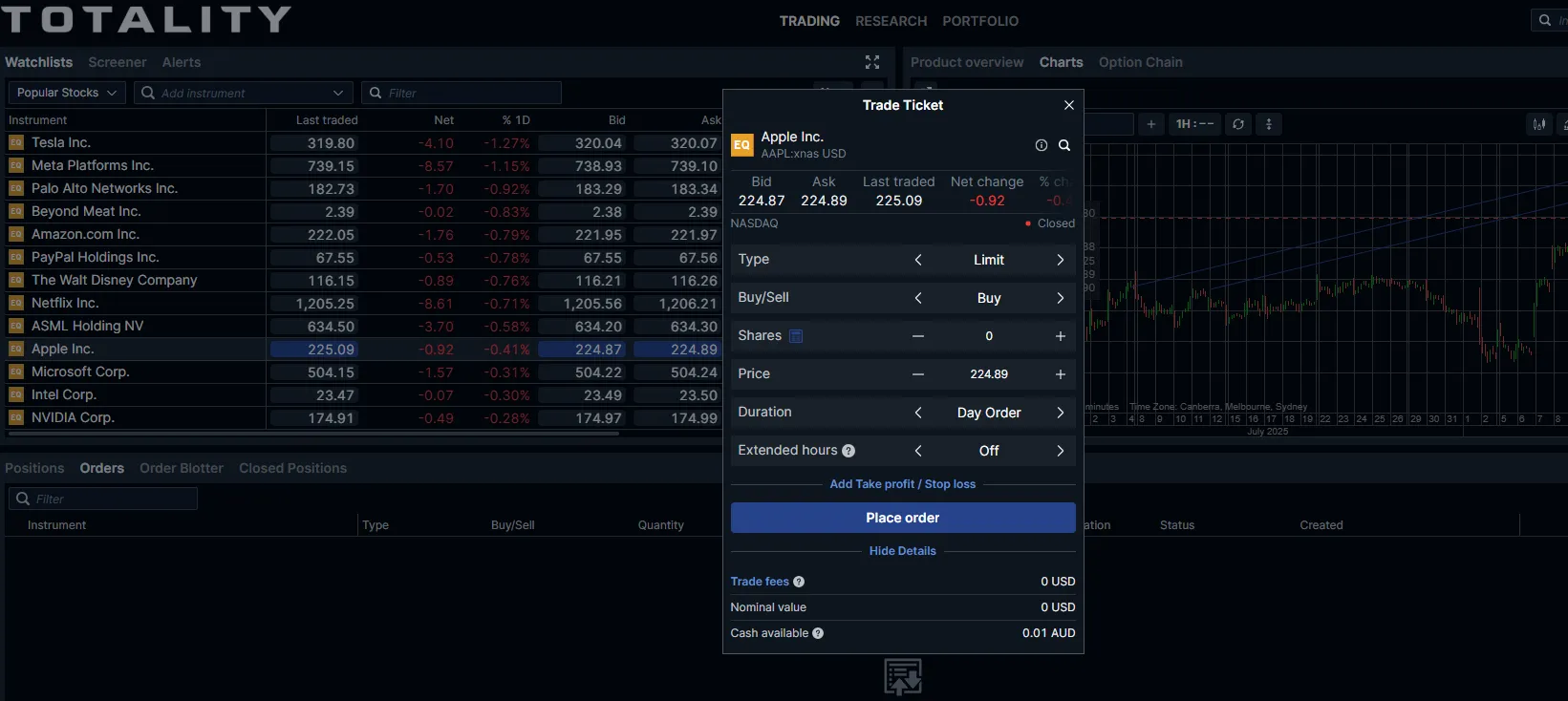This screenshot has width=1568, height=701.
Task: Decrease Price with minus button
Action: pos(917,374)
